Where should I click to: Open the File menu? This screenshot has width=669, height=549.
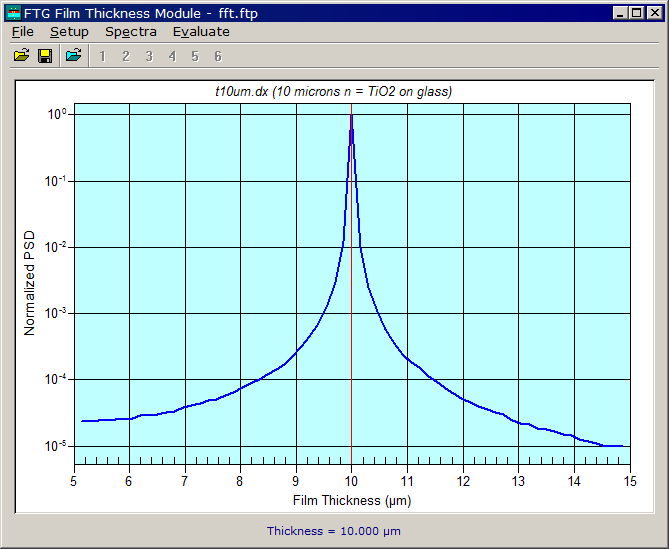click(23, 32)
